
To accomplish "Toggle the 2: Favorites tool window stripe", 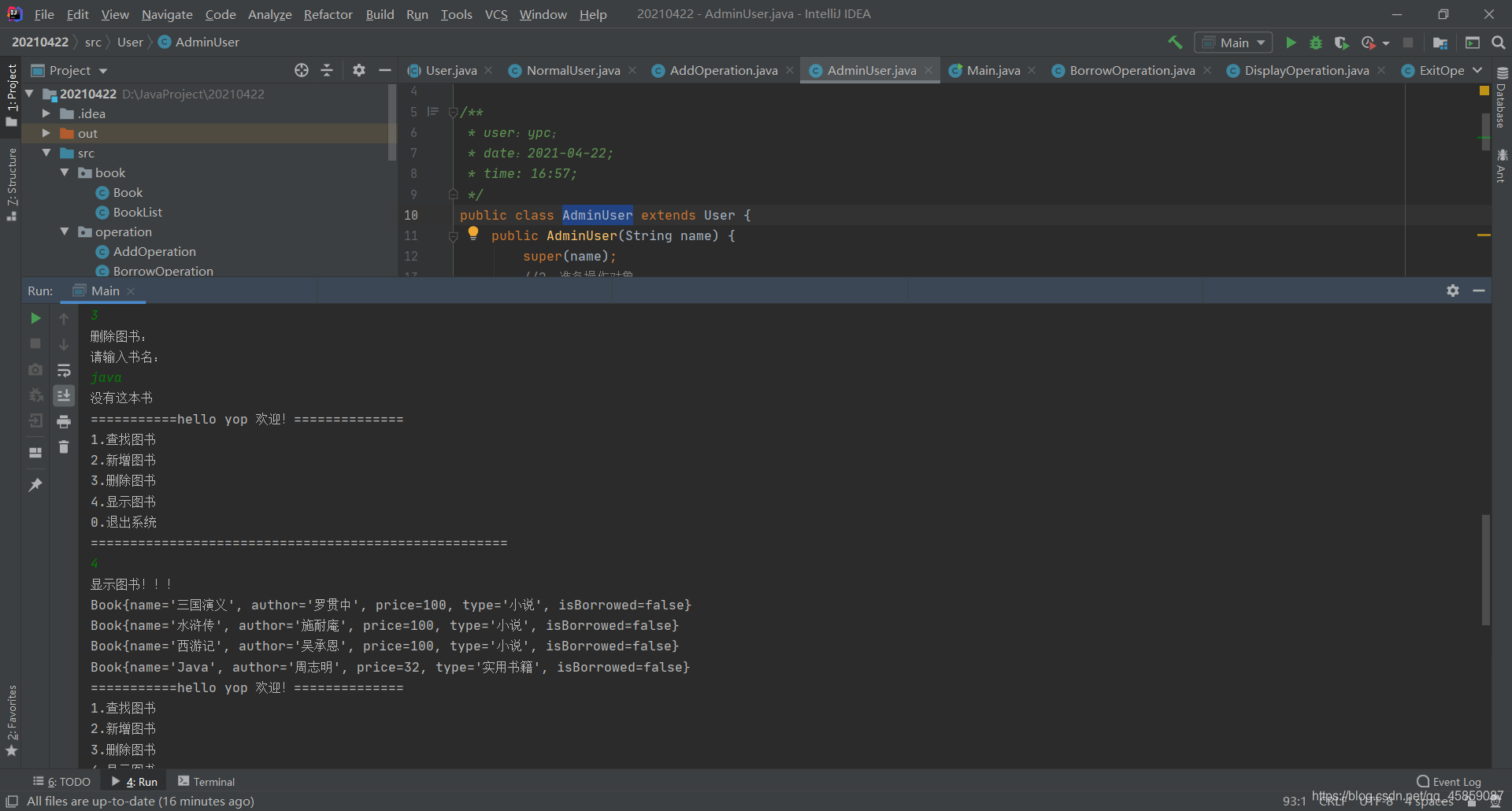I will point(11,721).
